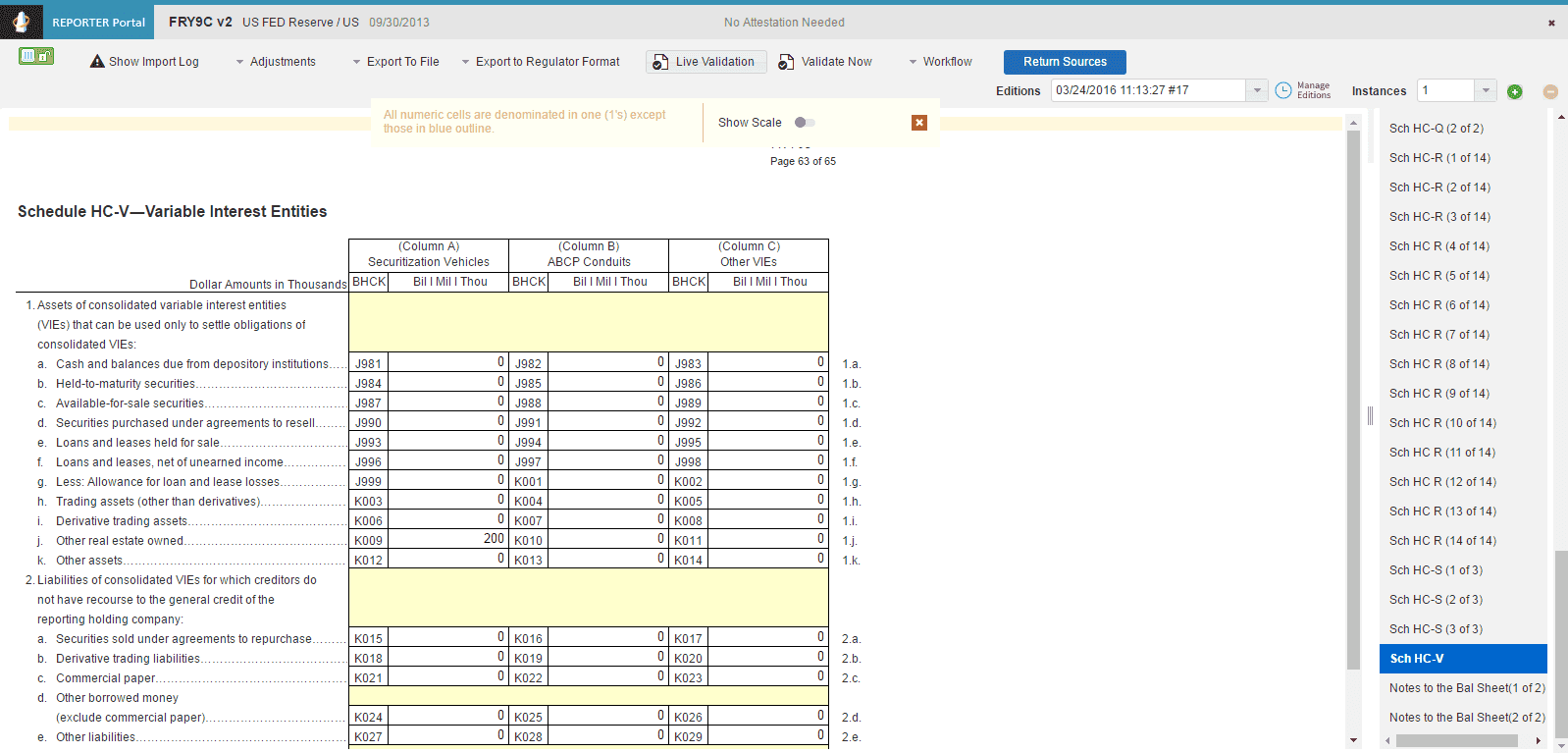Click the green grid view icon
The image size is (1568, 753).
pyautogui.click(x=36, y=56)
